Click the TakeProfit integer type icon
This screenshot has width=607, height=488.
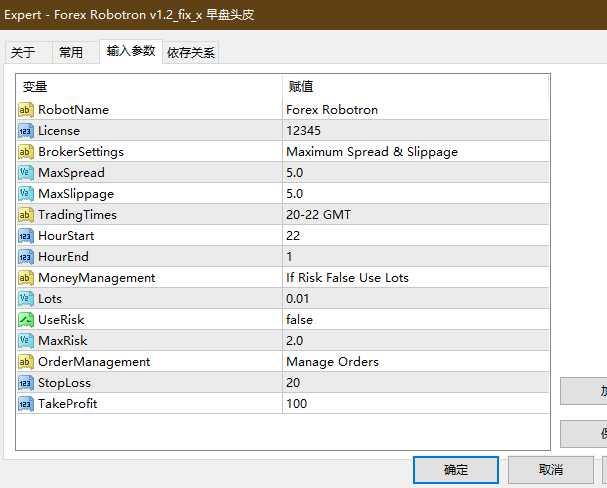tap(26, 404)
